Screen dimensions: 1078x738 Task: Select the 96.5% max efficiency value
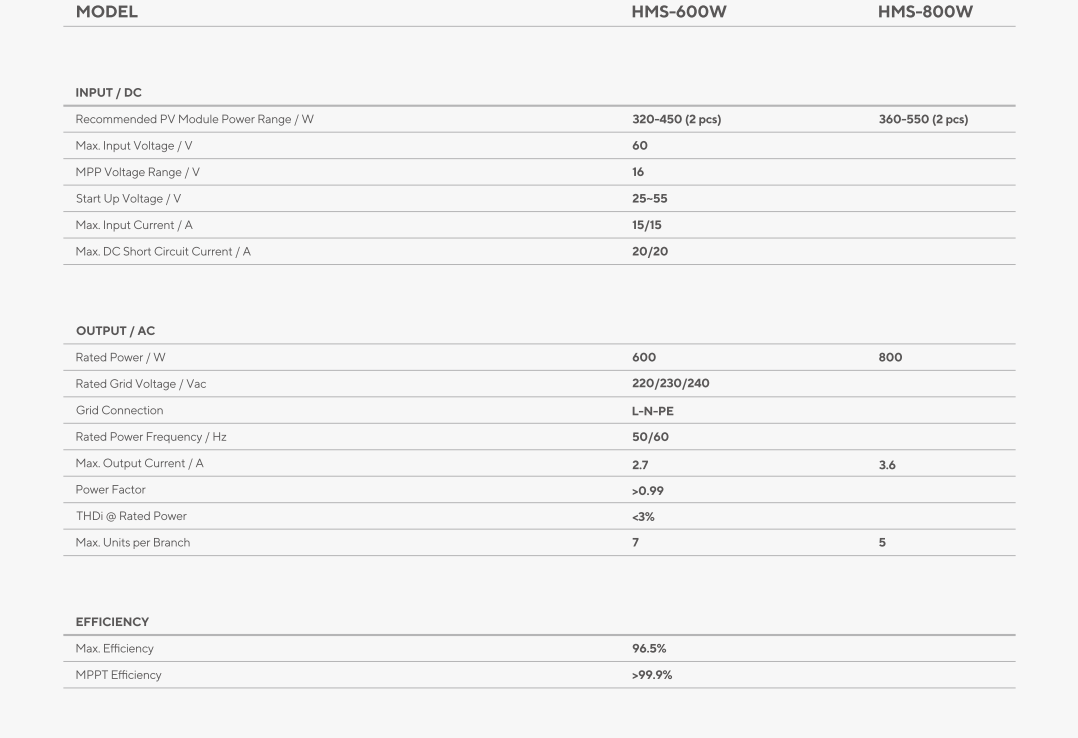(x=649, y=649)
